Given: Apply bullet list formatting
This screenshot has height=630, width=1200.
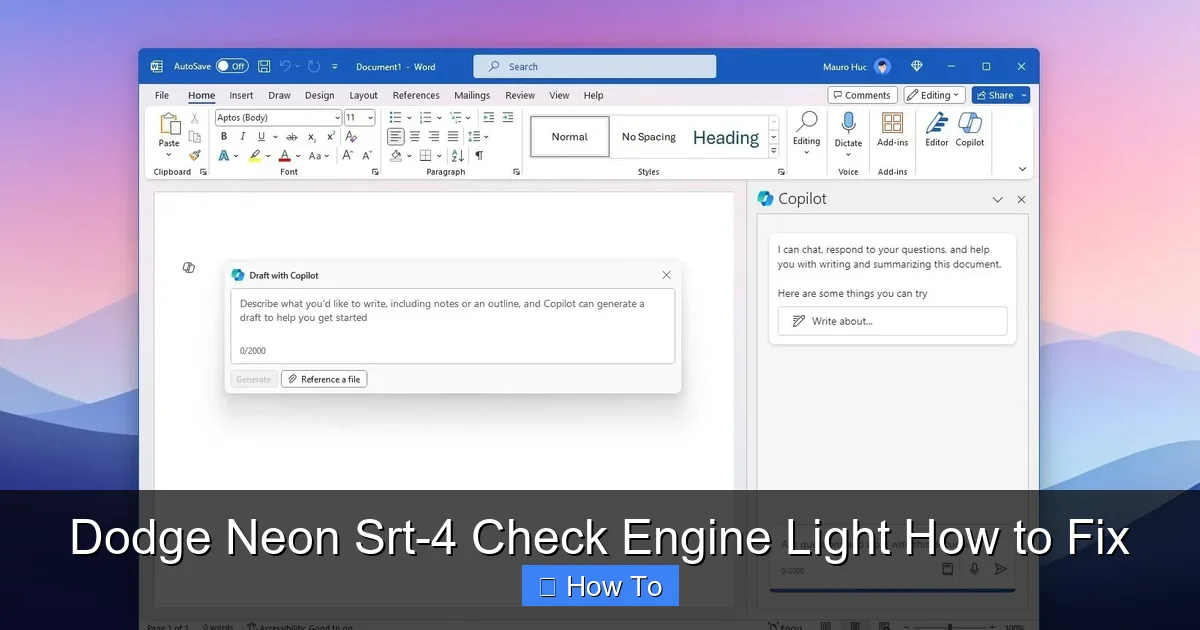Looking at the screenshot, I should [395, 117].
